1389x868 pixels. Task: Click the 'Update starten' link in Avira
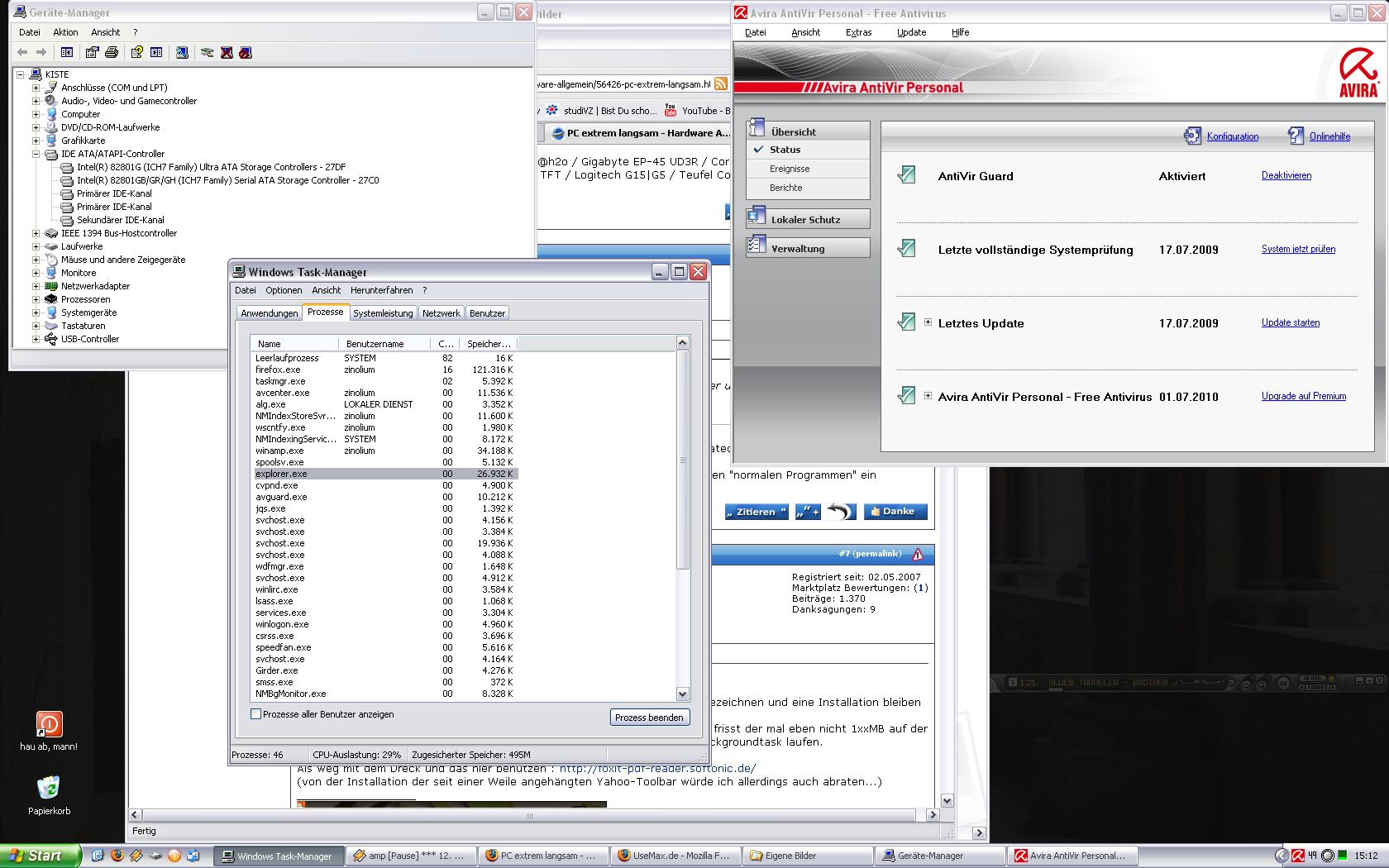pyautogui.click(x=1290, y=322)
